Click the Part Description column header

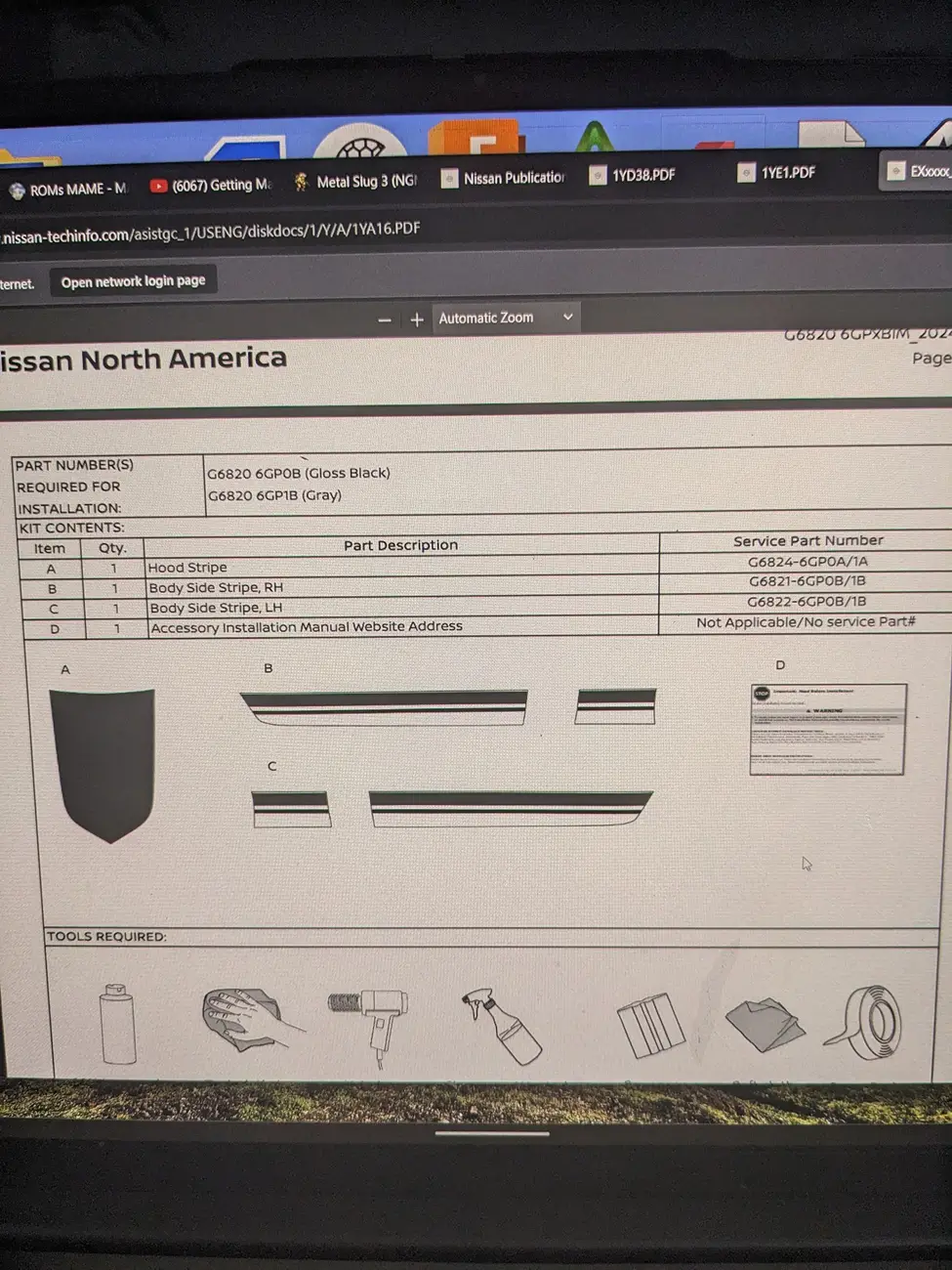click(x=400, y=545)
